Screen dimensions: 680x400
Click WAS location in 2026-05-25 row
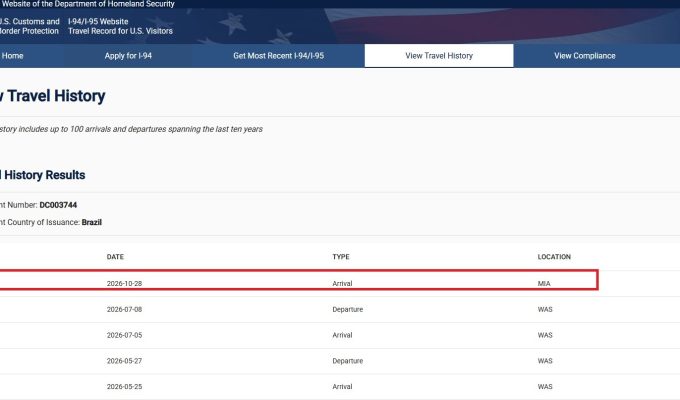point(545,387)
